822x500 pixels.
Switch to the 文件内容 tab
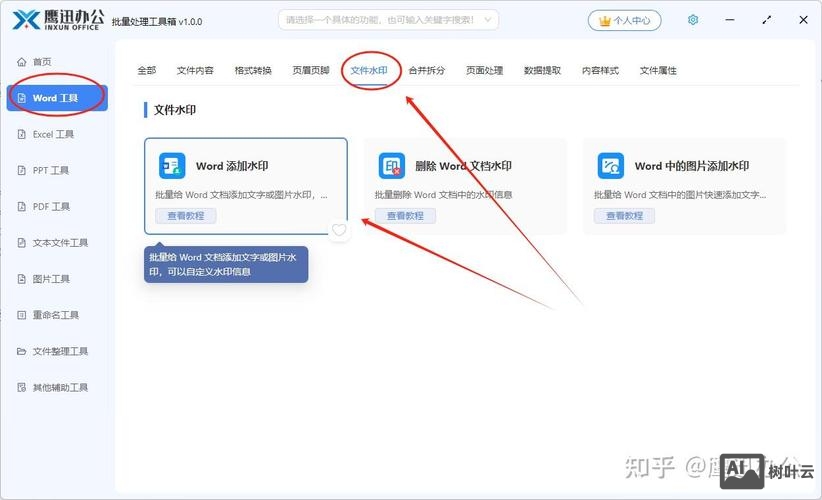click(x=195, y=70)
